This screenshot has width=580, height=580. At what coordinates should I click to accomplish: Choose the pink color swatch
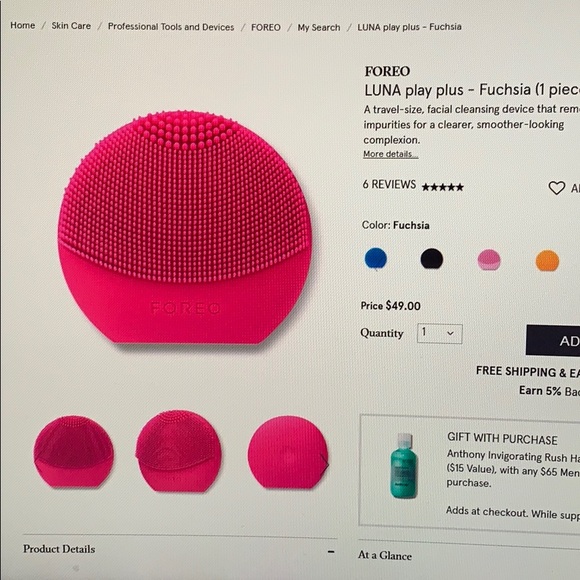pyautogui.click(x=489, y=260)
